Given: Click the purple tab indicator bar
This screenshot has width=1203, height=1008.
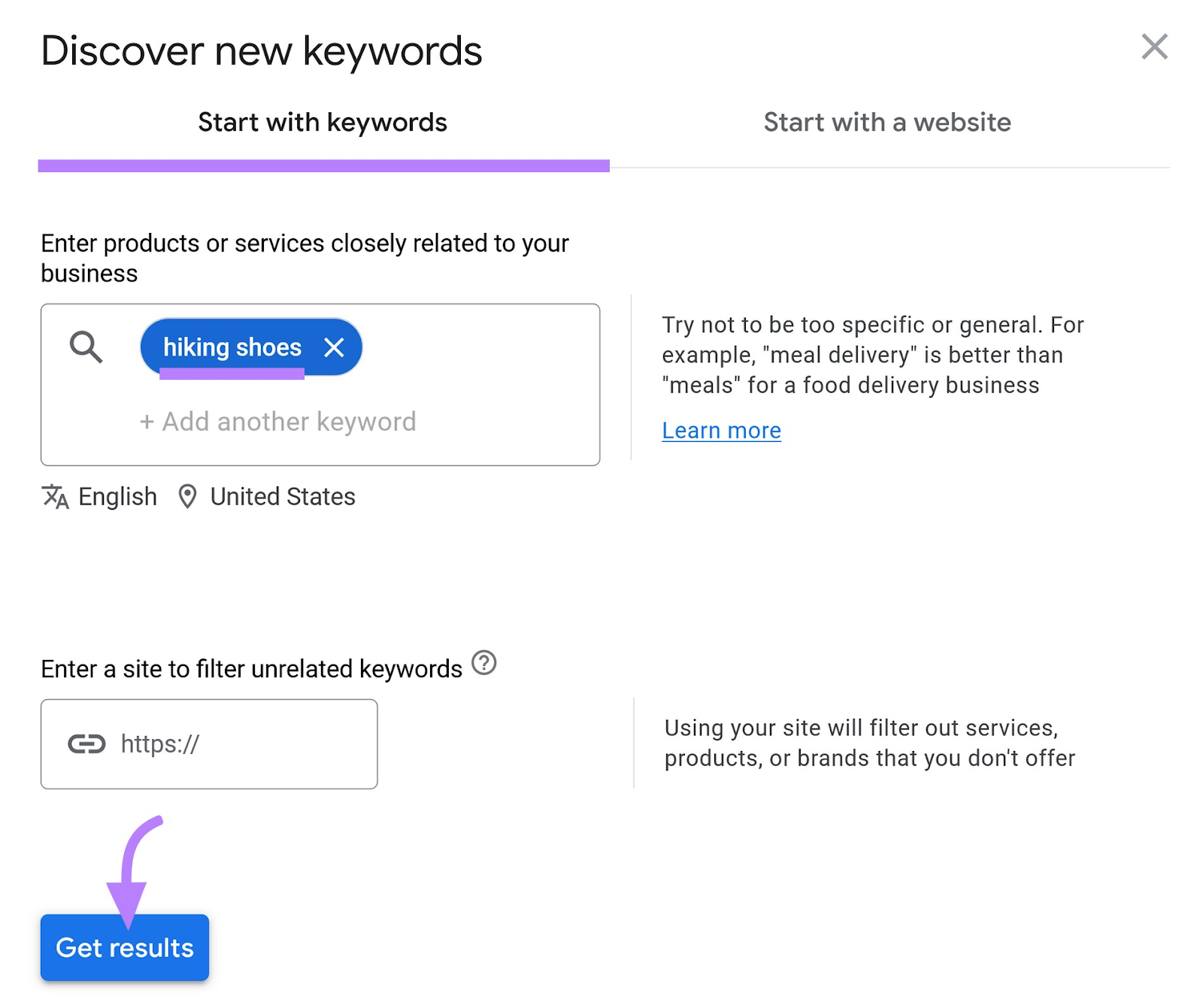Looking at the screenshot, I should [323, 164].
